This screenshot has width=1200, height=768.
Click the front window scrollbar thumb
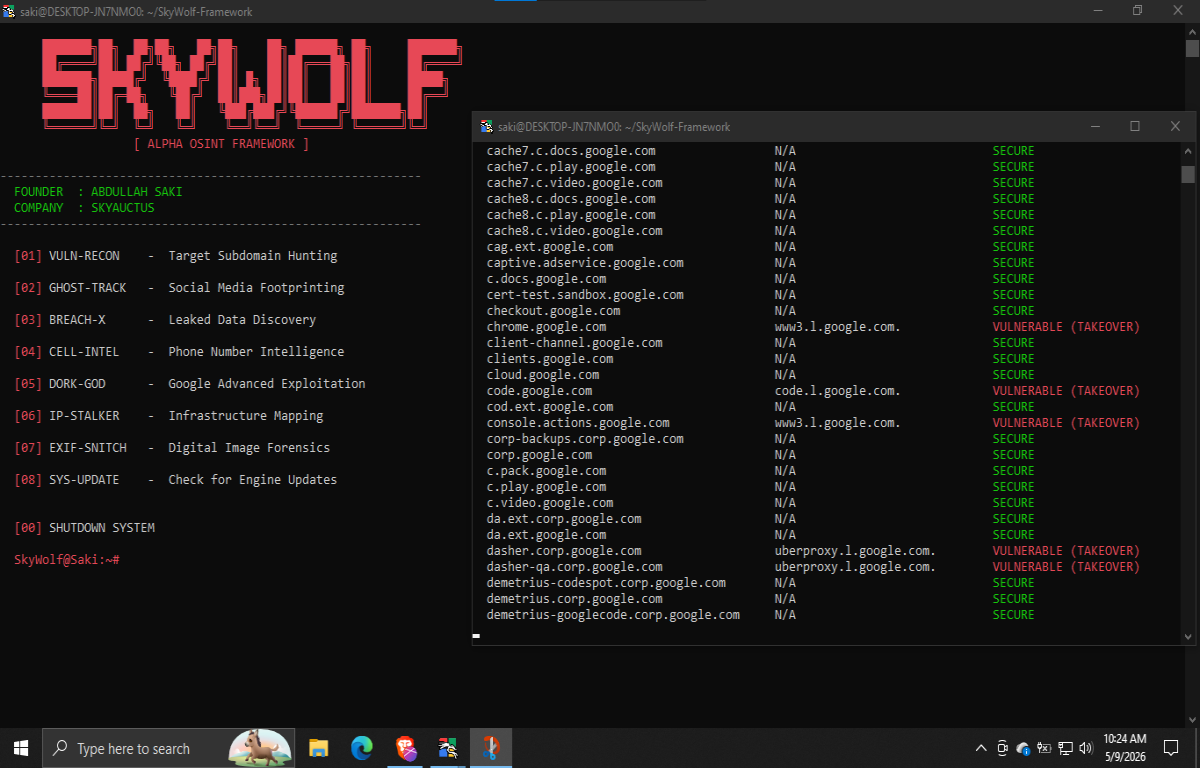point(1188,174)
